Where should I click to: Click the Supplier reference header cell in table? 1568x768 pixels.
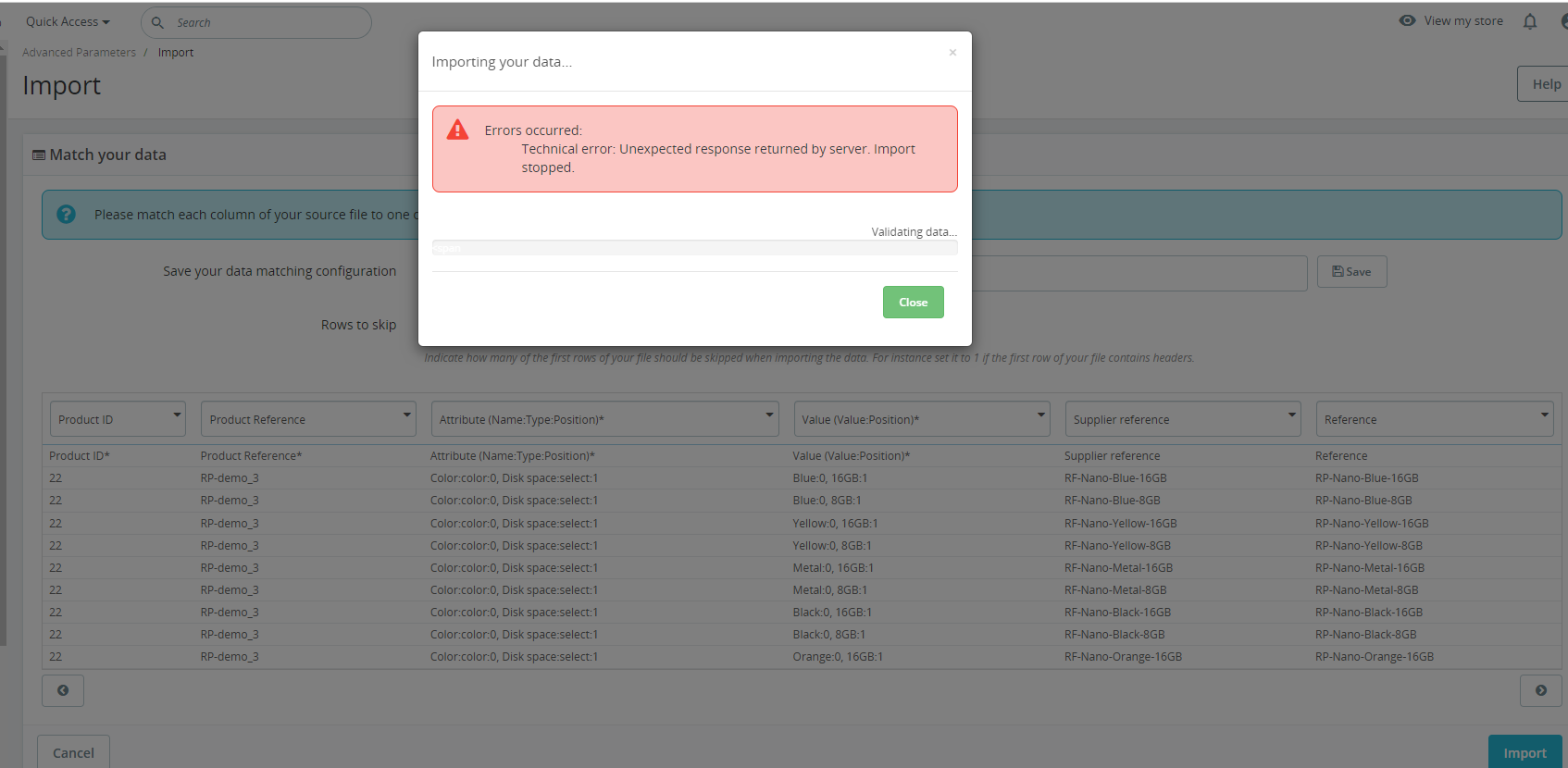click(1112, 456)
